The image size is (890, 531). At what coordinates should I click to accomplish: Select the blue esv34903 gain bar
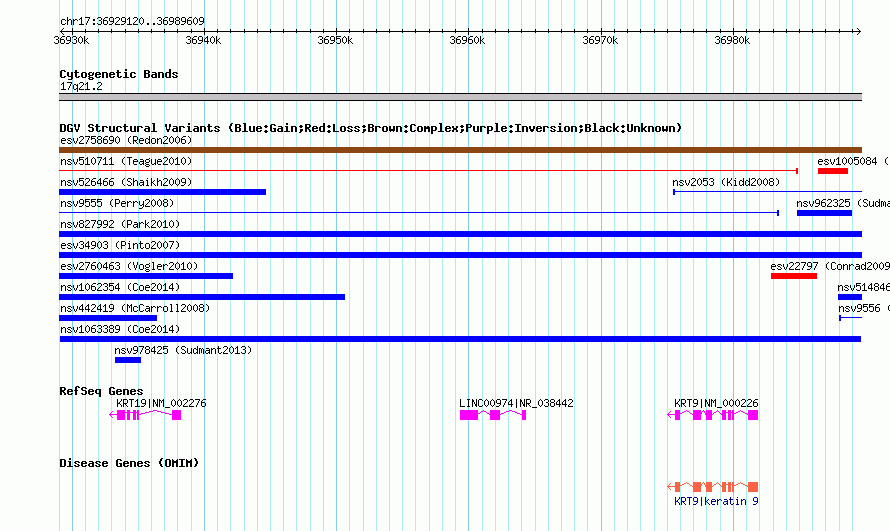(x=460, y=255)
